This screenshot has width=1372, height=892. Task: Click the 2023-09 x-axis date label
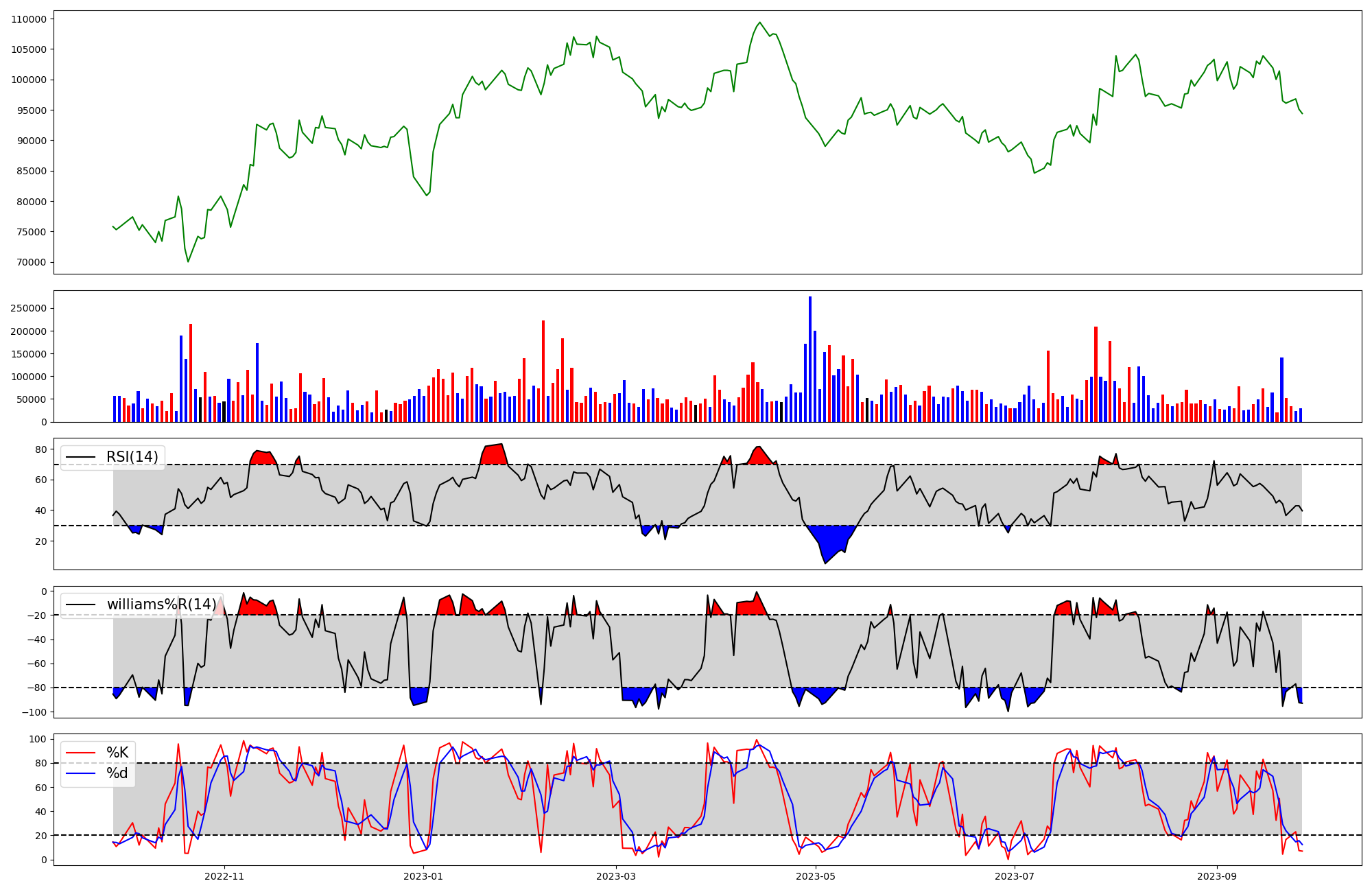coord(1217,876)
